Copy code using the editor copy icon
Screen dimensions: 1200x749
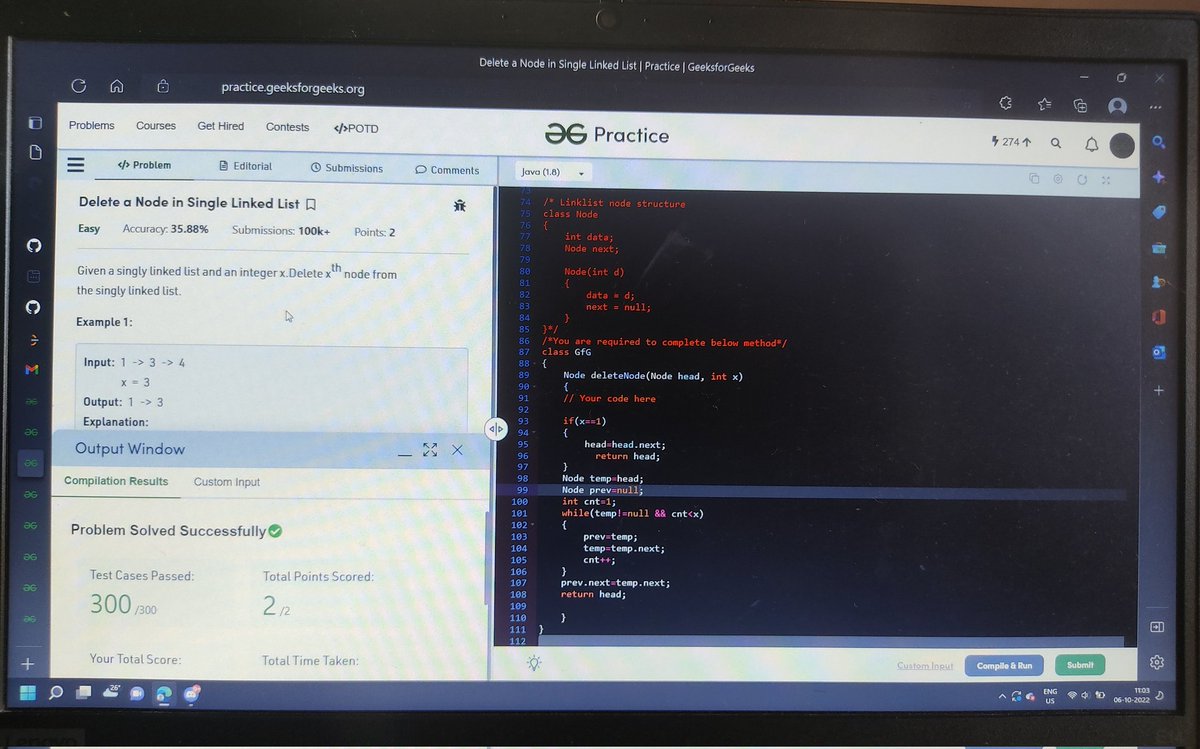[1035, 179]
